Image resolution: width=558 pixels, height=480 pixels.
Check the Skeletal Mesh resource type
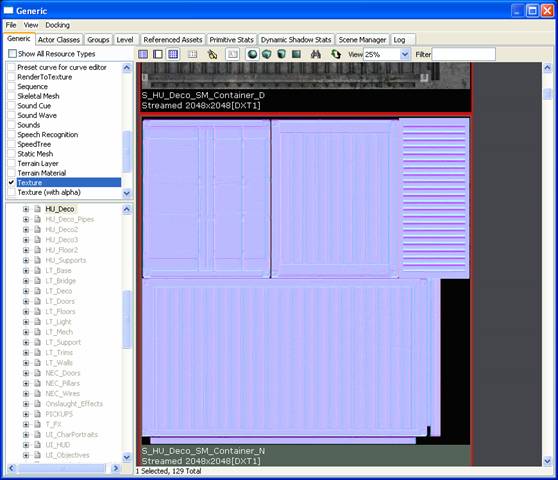coord(12,96)
